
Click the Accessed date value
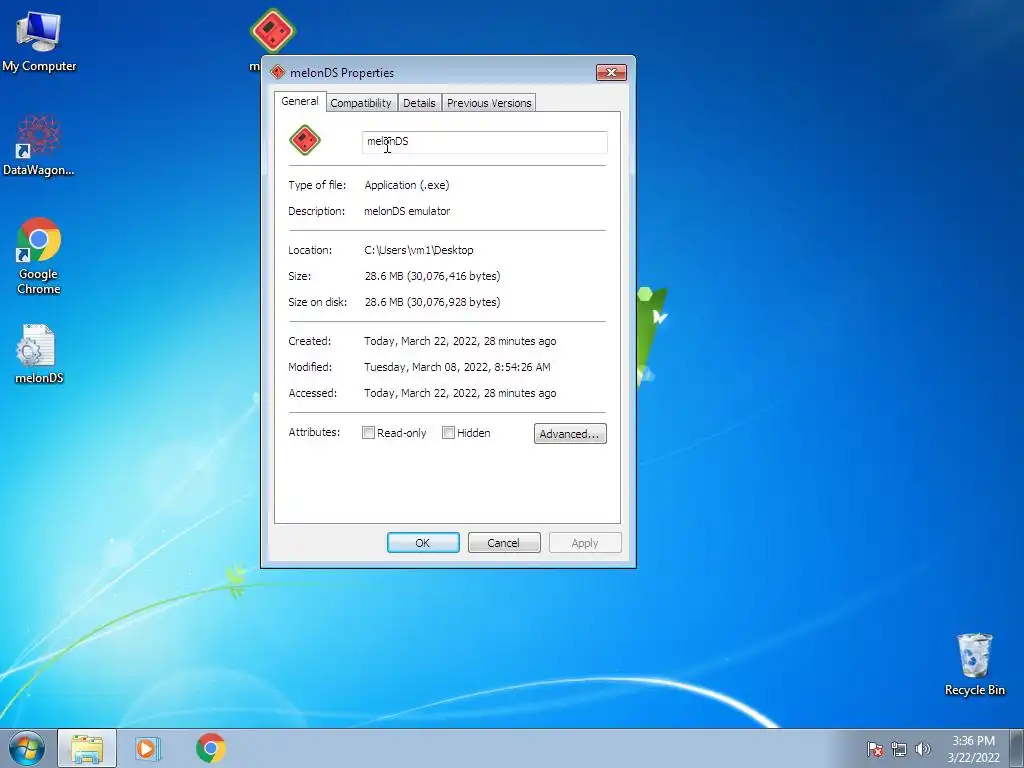[x=460, y=393]
